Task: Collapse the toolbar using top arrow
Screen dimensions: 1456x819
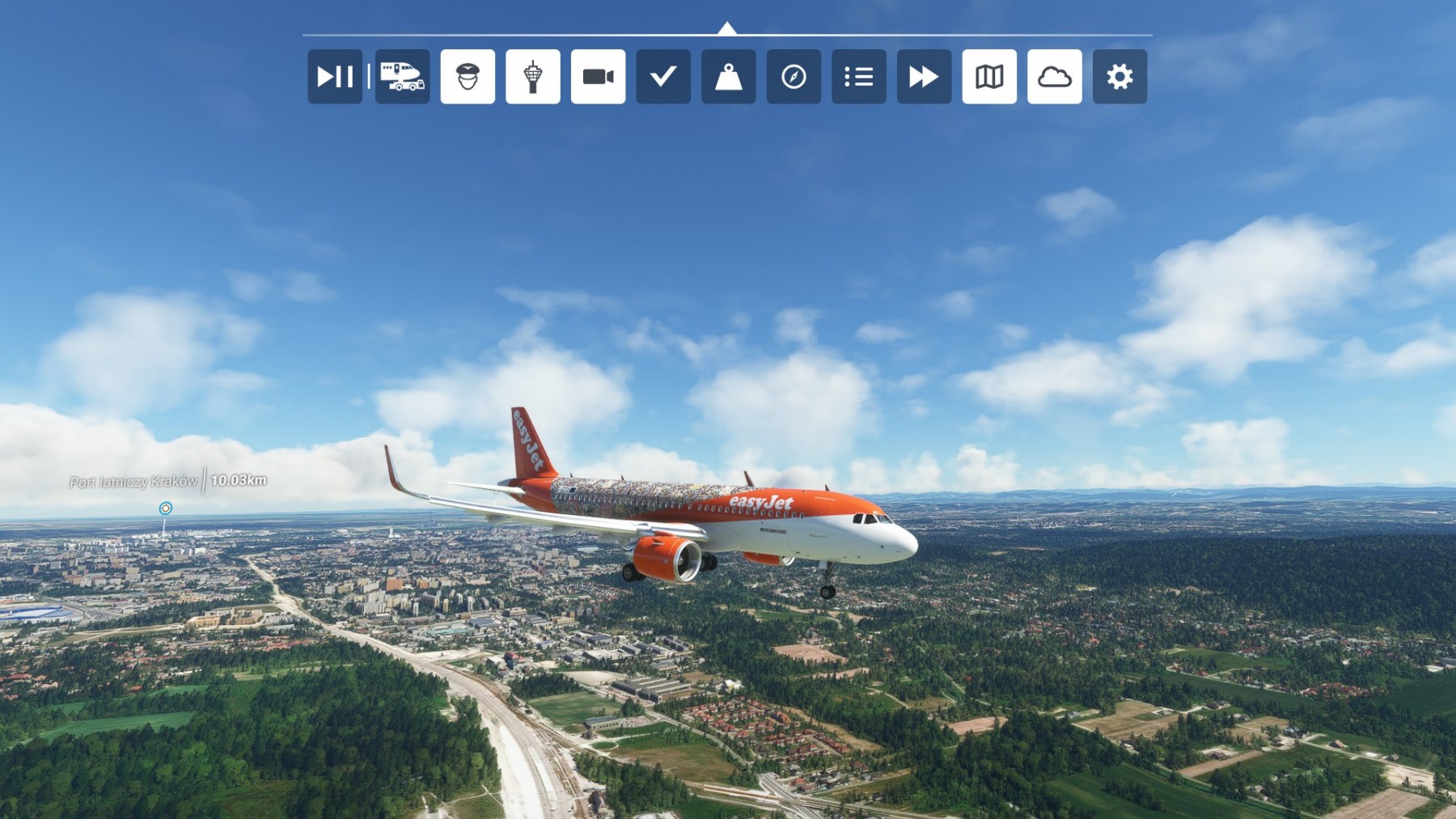Action: tap(727, 28)
